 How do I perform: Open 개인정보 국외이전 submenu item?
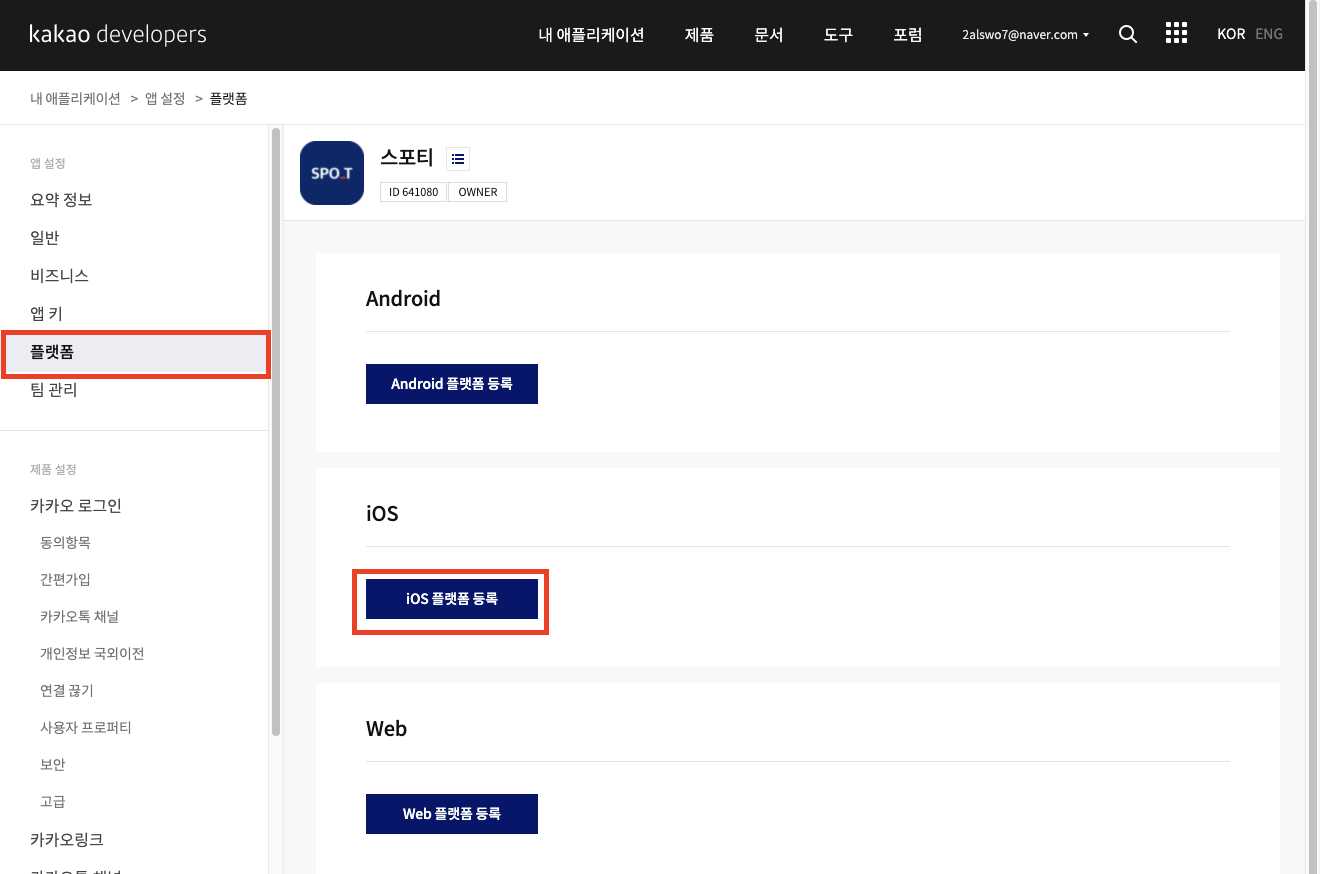93,653
